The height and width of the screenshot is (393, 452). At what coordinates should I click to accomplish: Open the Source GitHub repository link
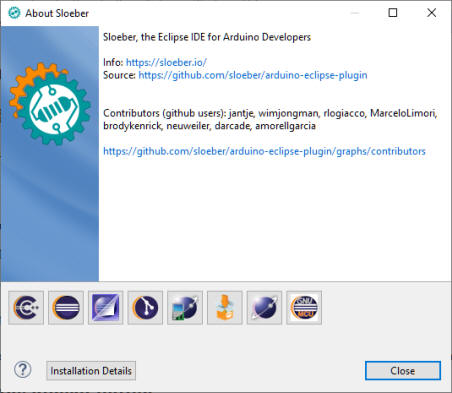(x=253, y=75)
